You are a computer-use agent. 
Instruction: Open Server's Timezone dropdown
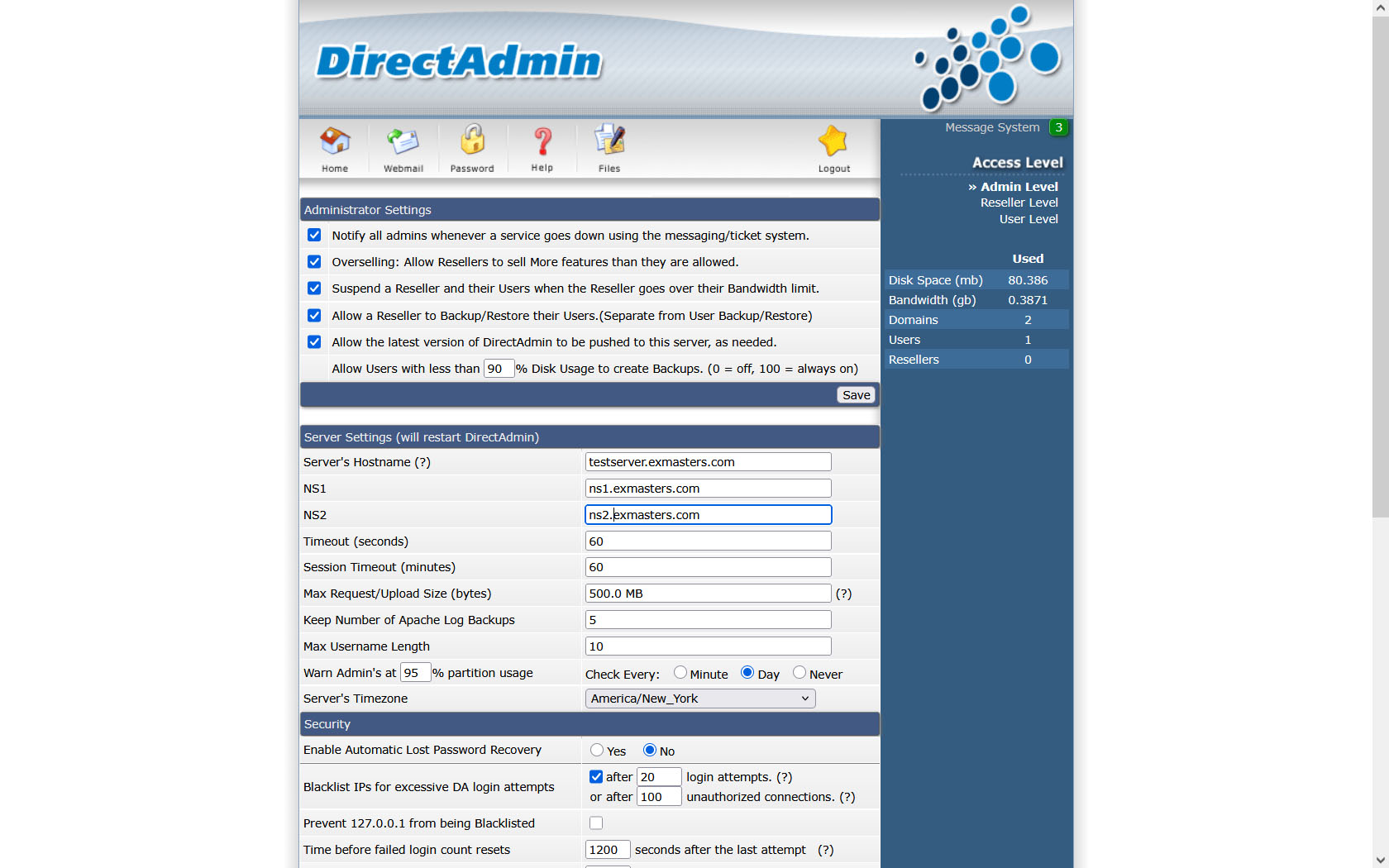pos(700,699)
